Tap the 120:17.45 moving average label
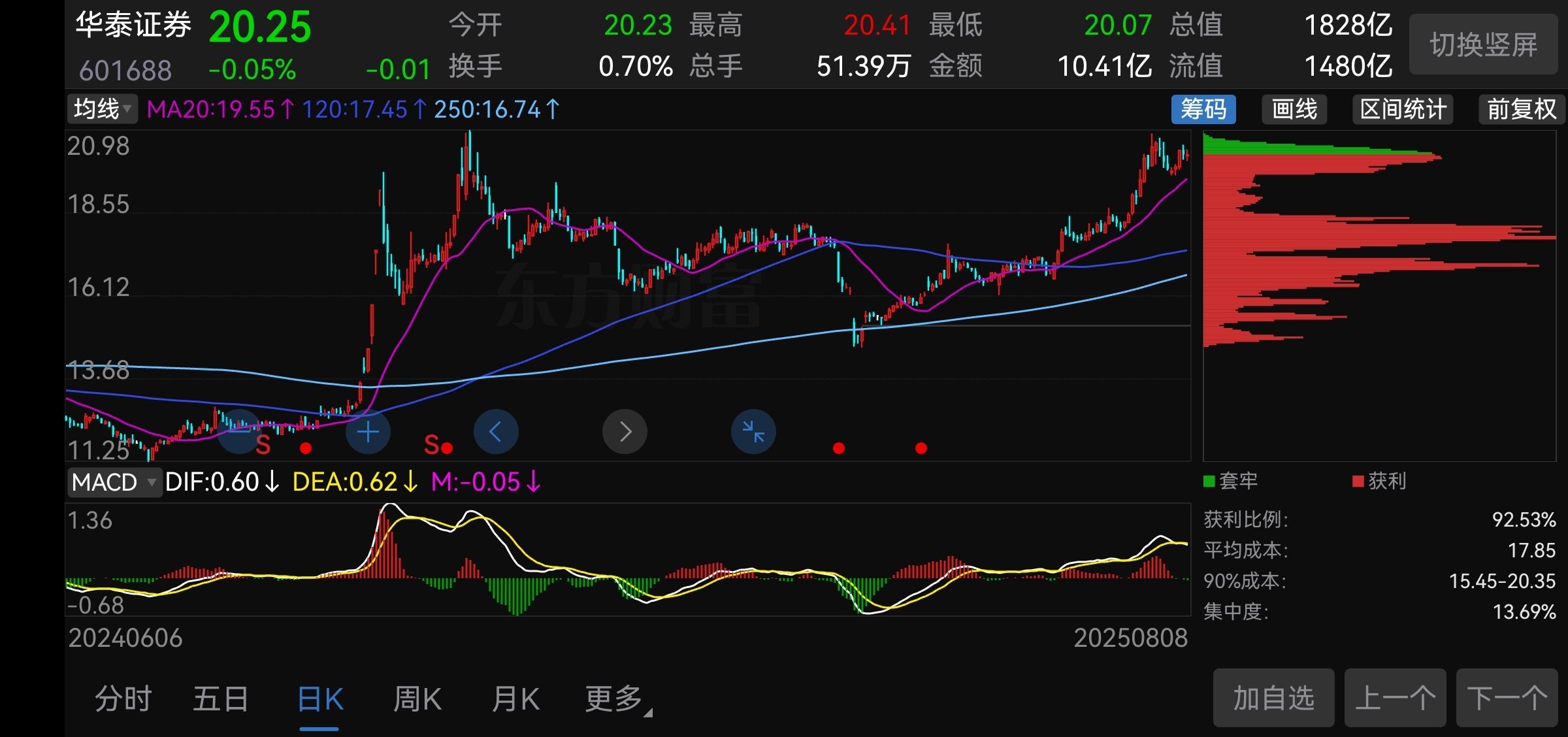 [x=365, y=109]
